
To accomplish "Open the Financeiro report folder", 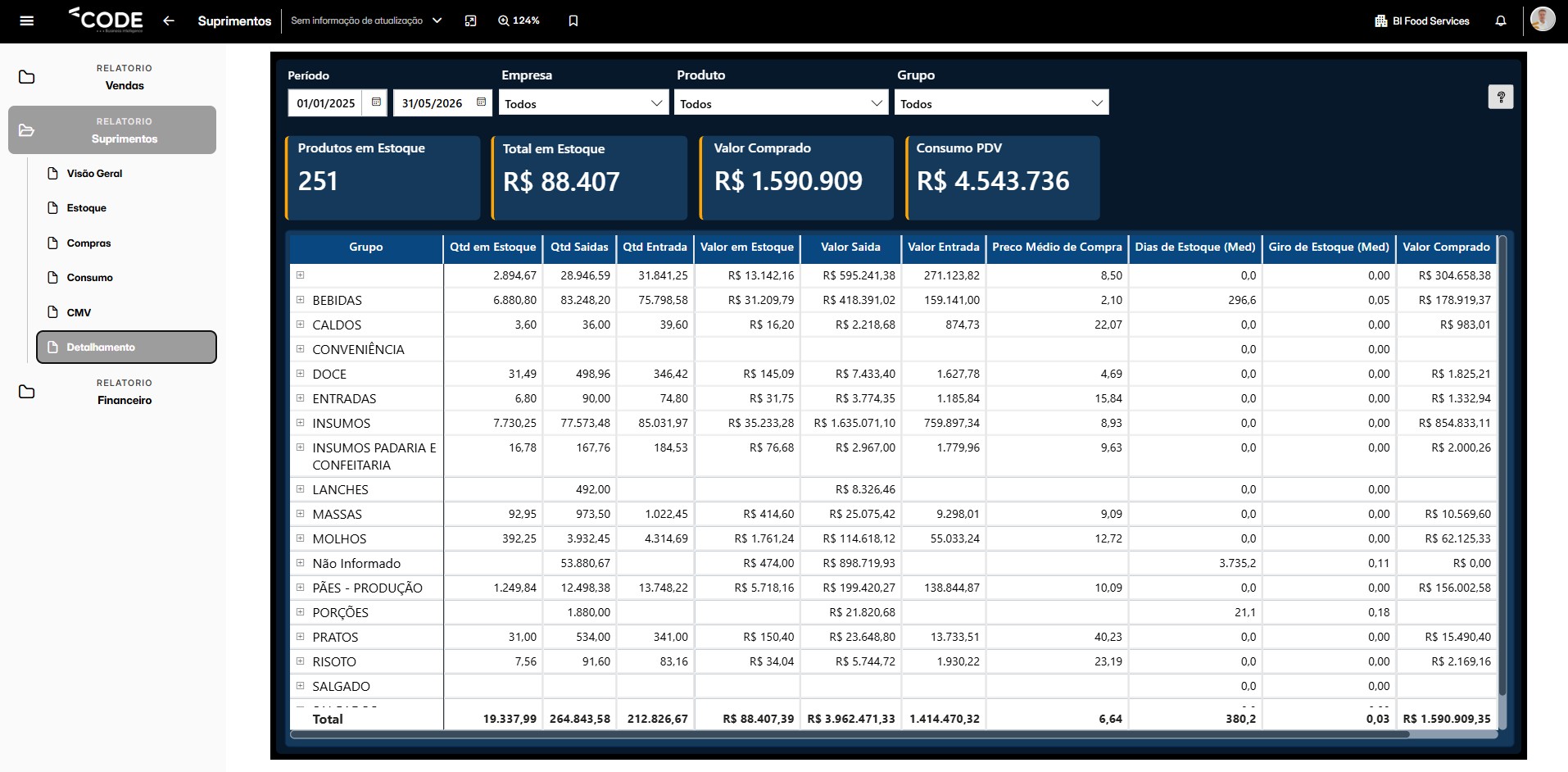I will click(x=112, y=392).
